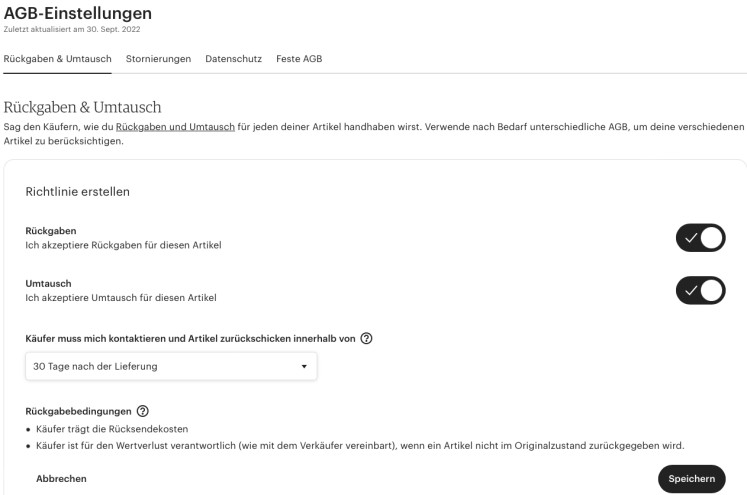Select the Rückgaben & Umtausch tab

[x=58, y=59]
